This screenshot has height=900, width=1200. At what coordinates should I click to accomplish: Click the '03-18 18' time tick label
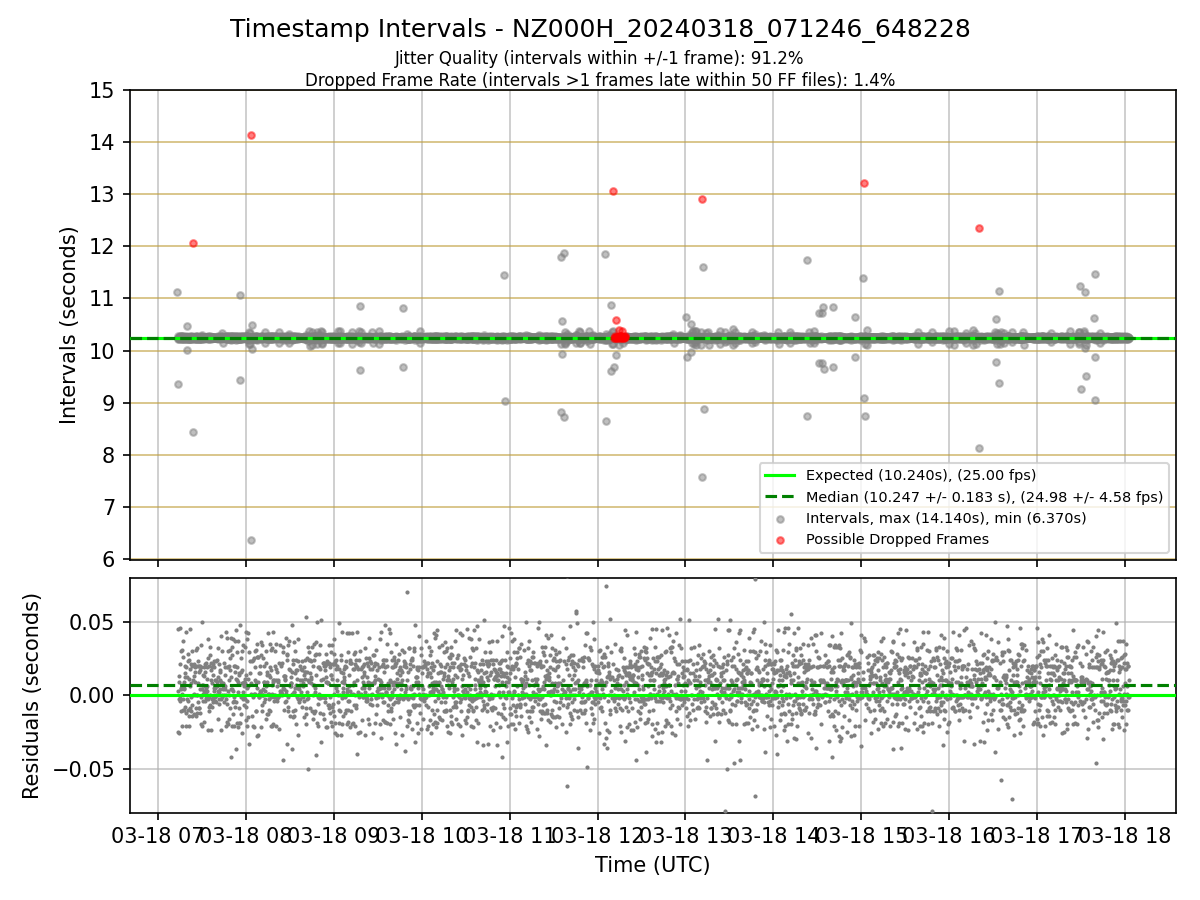1125,835
